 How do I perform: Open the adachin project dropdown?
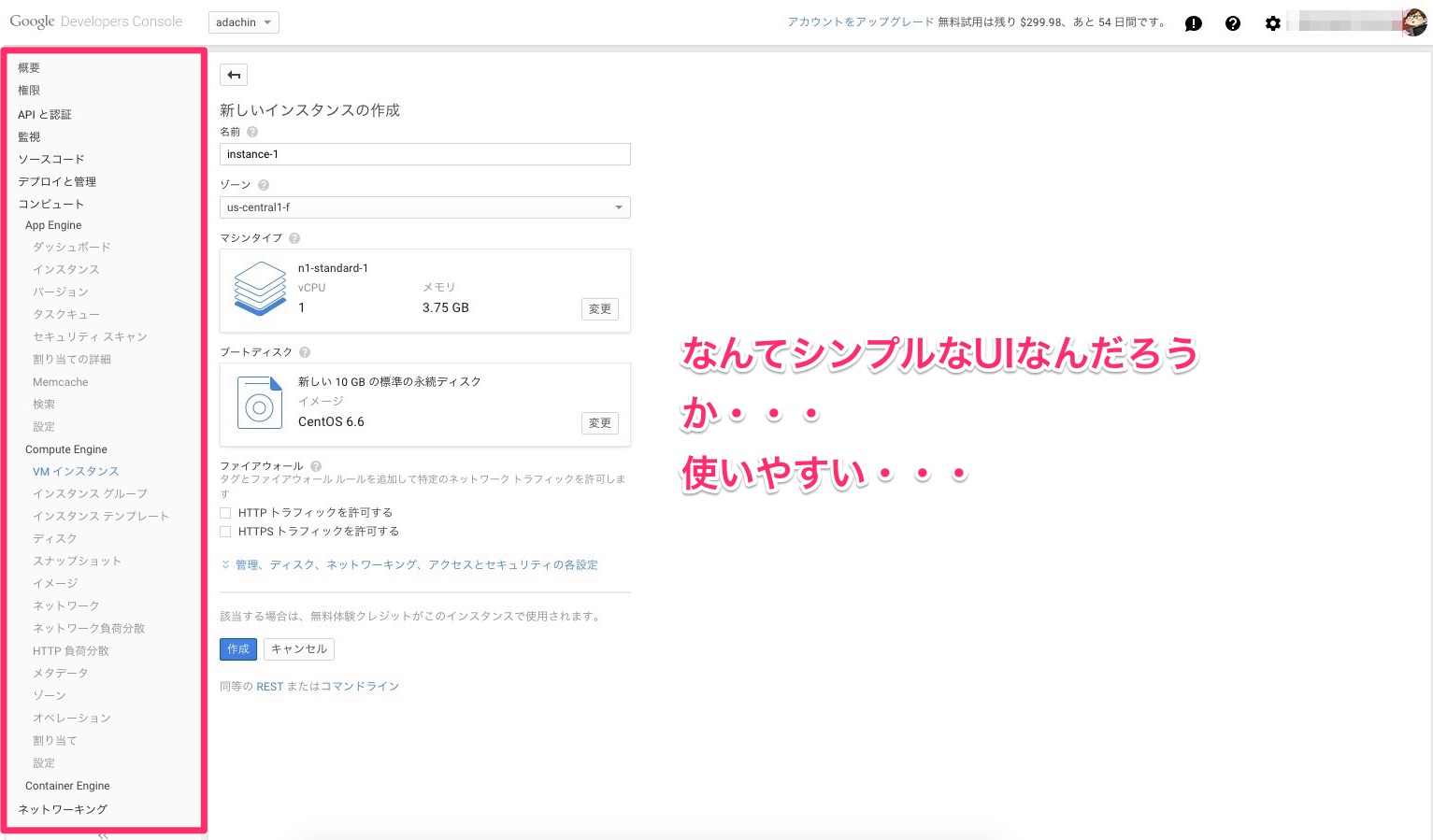coord(243,22)
